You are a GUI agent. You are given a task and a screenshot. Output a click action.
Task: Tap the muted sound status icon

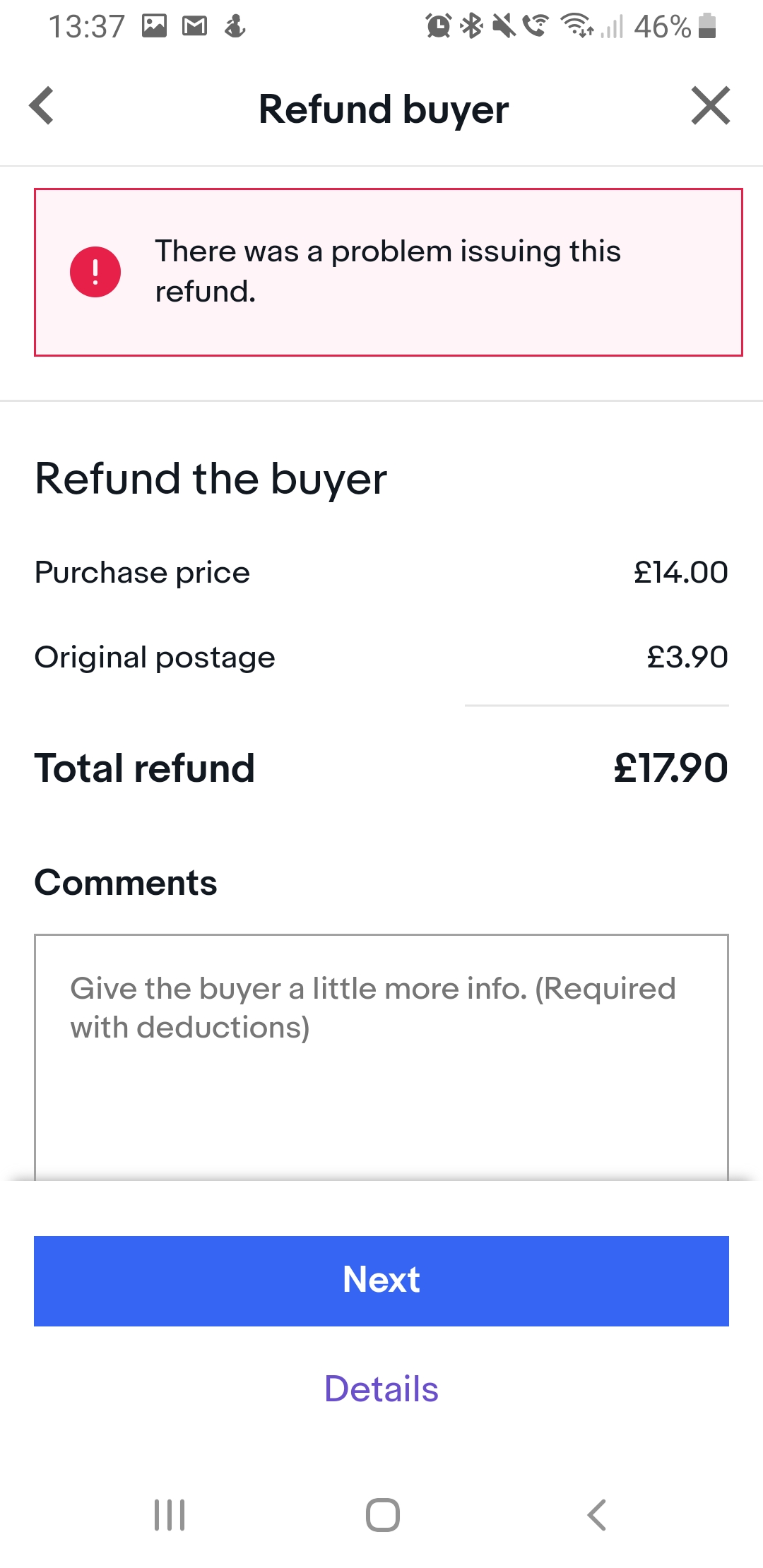tap(504, 27)
